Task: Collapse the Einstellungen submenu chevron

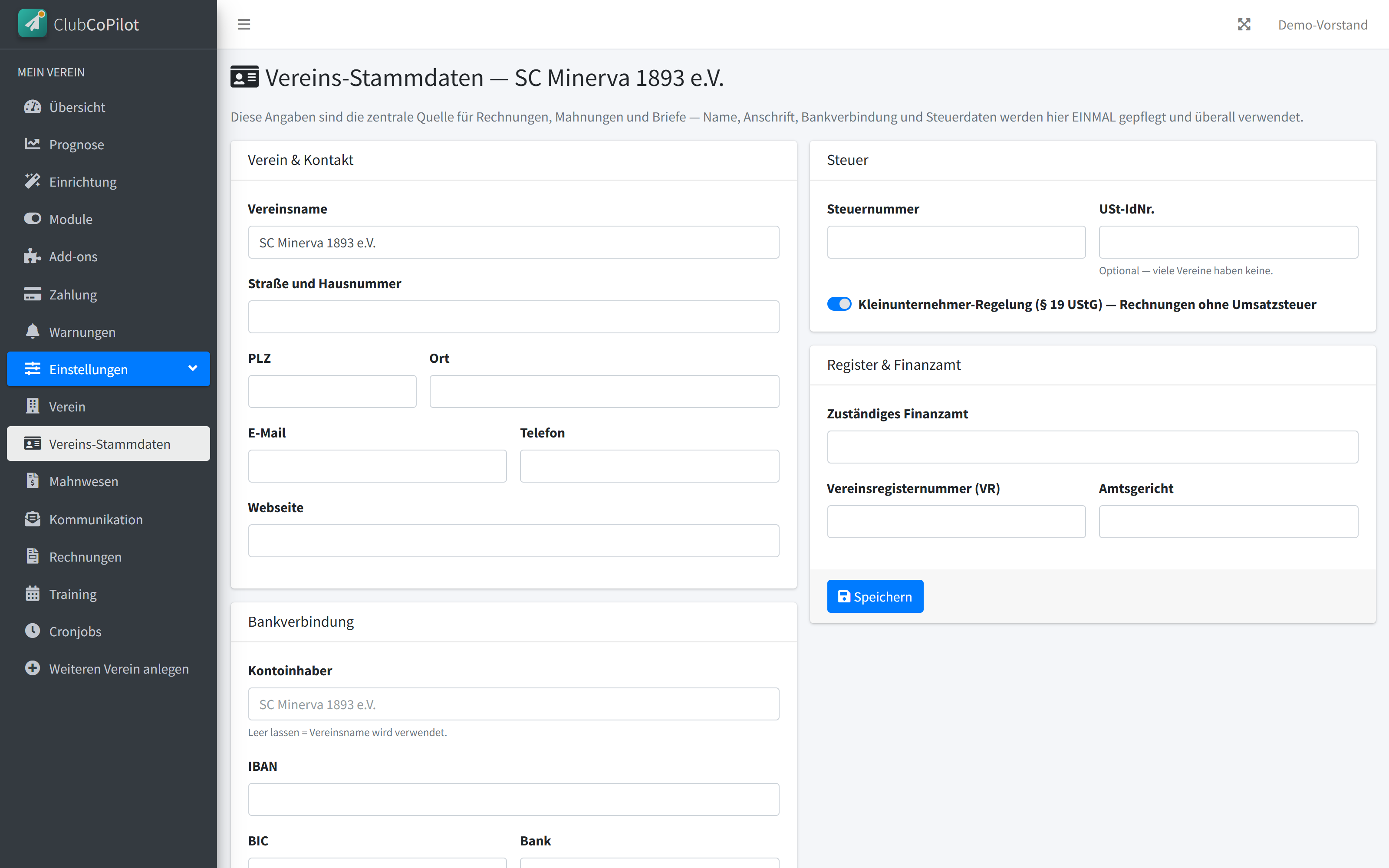Action: tap(193, 368)
